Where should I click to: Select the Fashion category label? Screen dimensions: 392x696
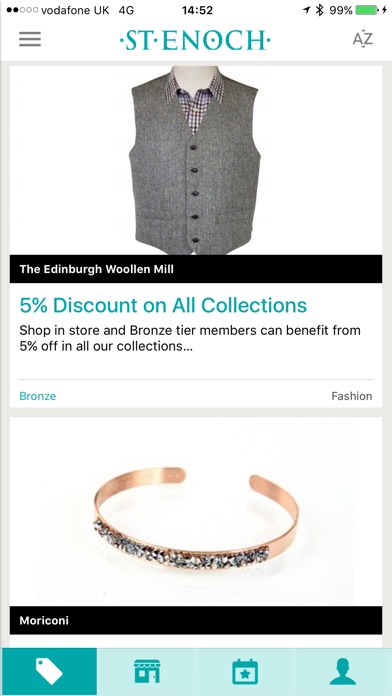(352, 396)
